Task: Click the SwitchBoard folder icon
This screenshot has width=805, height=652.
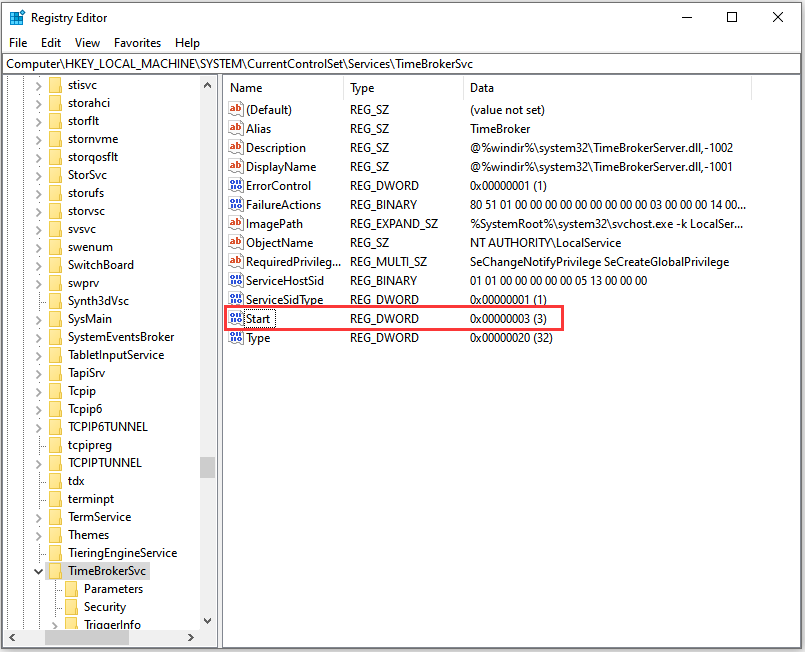Action: click(x=55, y=265)
